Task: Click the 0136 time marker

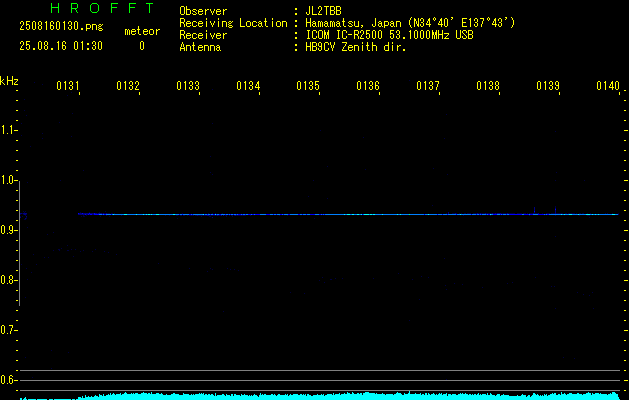Action: coord(367,86)
